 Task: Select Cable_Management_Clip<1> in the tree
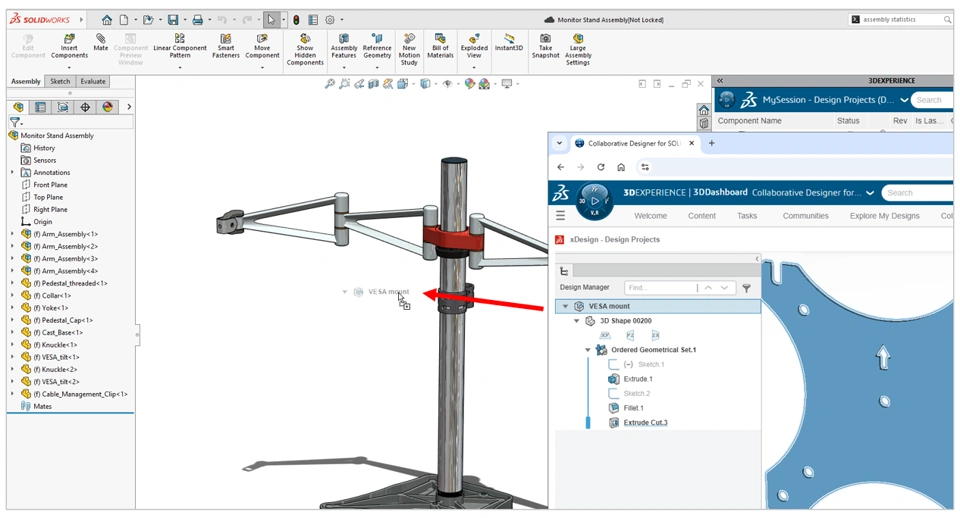pos(80,394)
